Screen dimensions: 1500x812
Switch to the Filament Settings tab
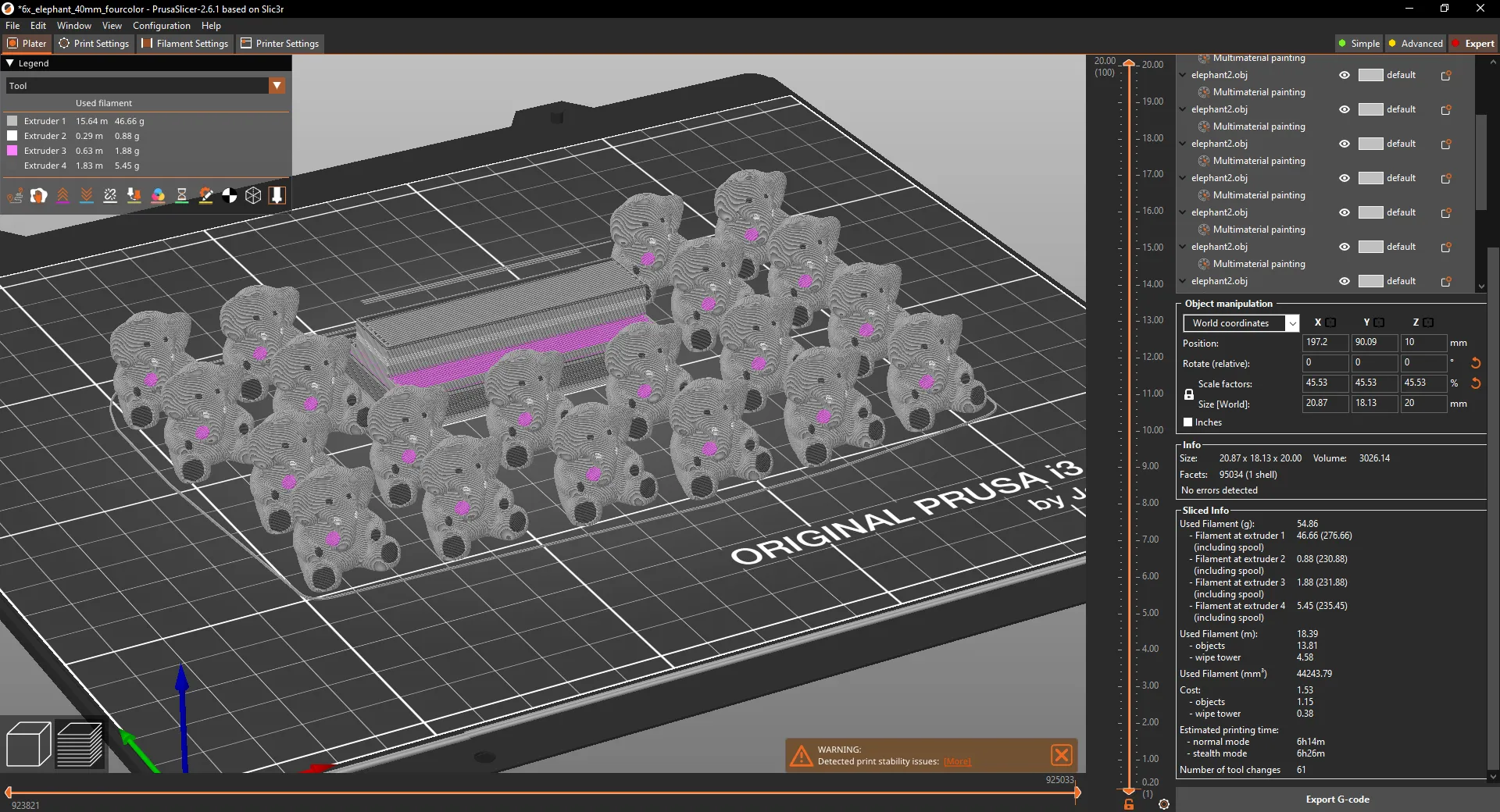[x=184, y=44]
